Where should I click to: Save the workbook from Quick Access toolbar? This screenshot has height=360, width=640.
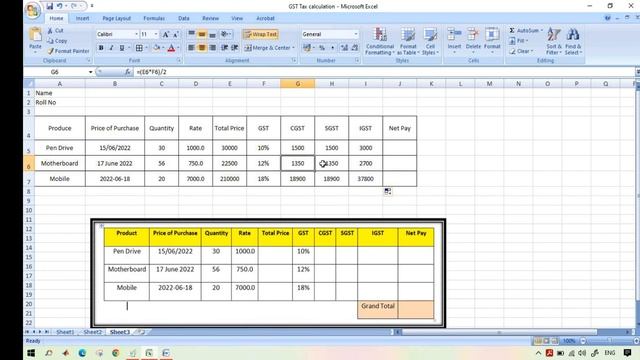(49, 6)
